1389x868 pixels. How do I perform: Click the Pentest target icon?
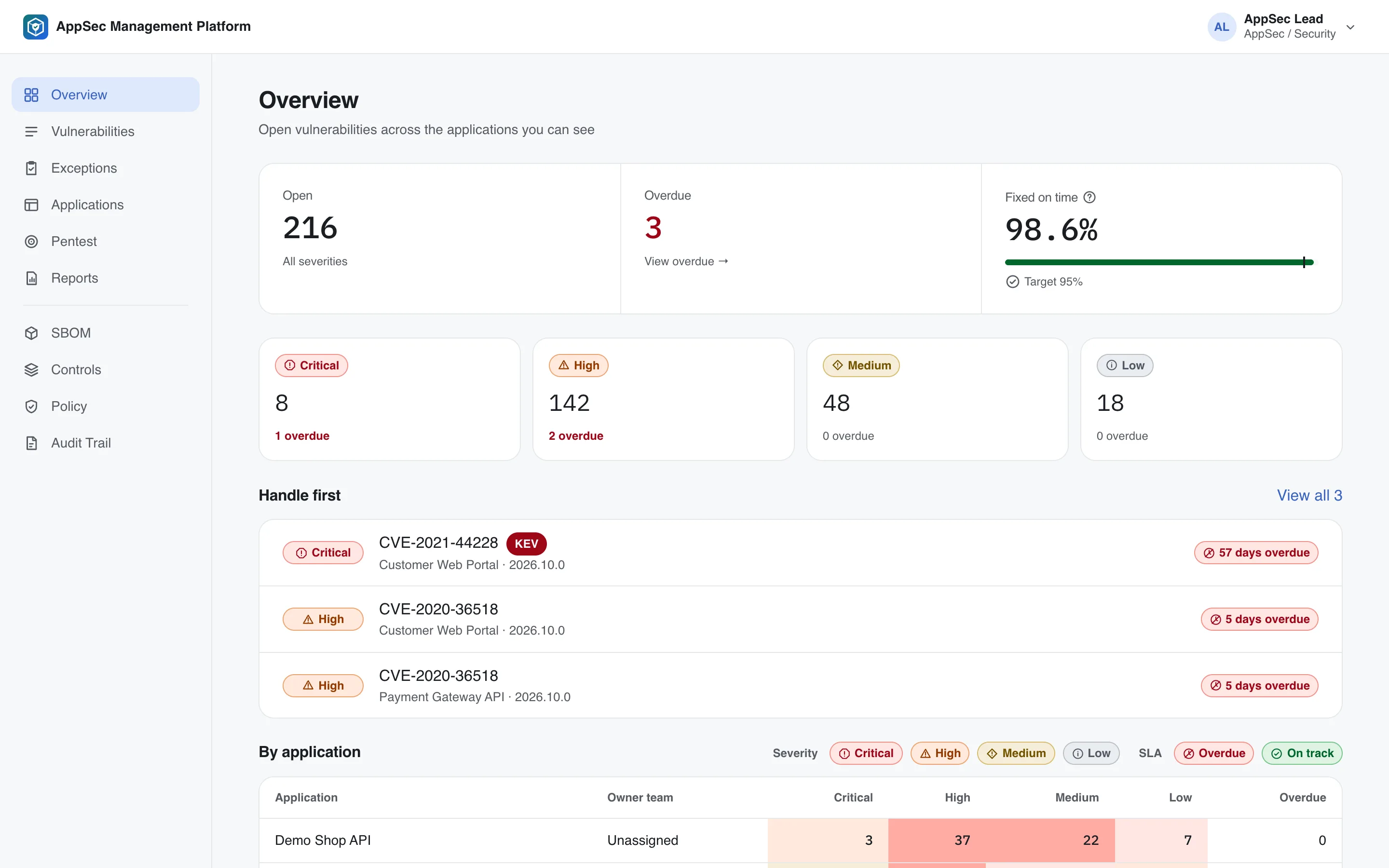coord(31,242)
